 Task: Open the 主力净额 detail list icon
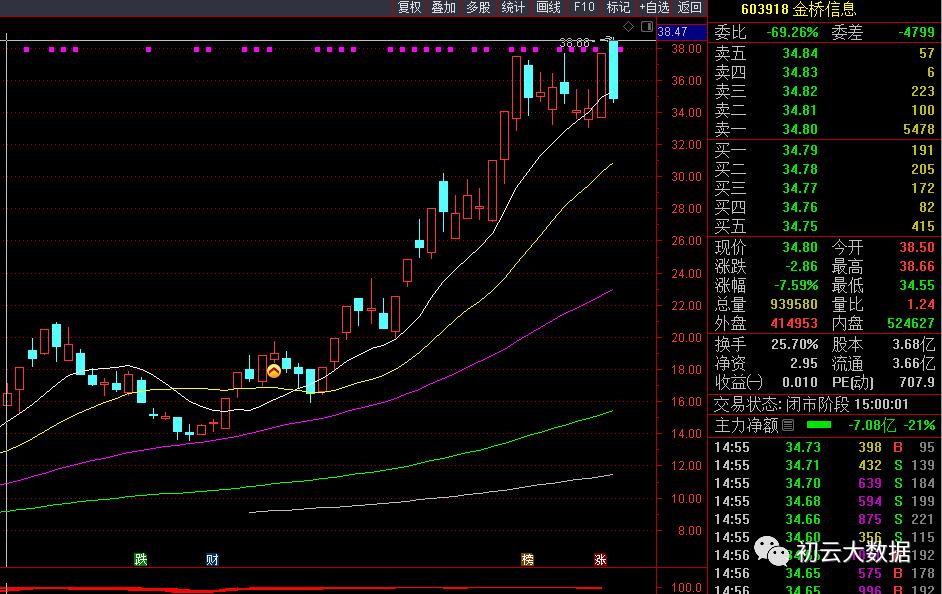pyautogui.click(x=789, y=426)
